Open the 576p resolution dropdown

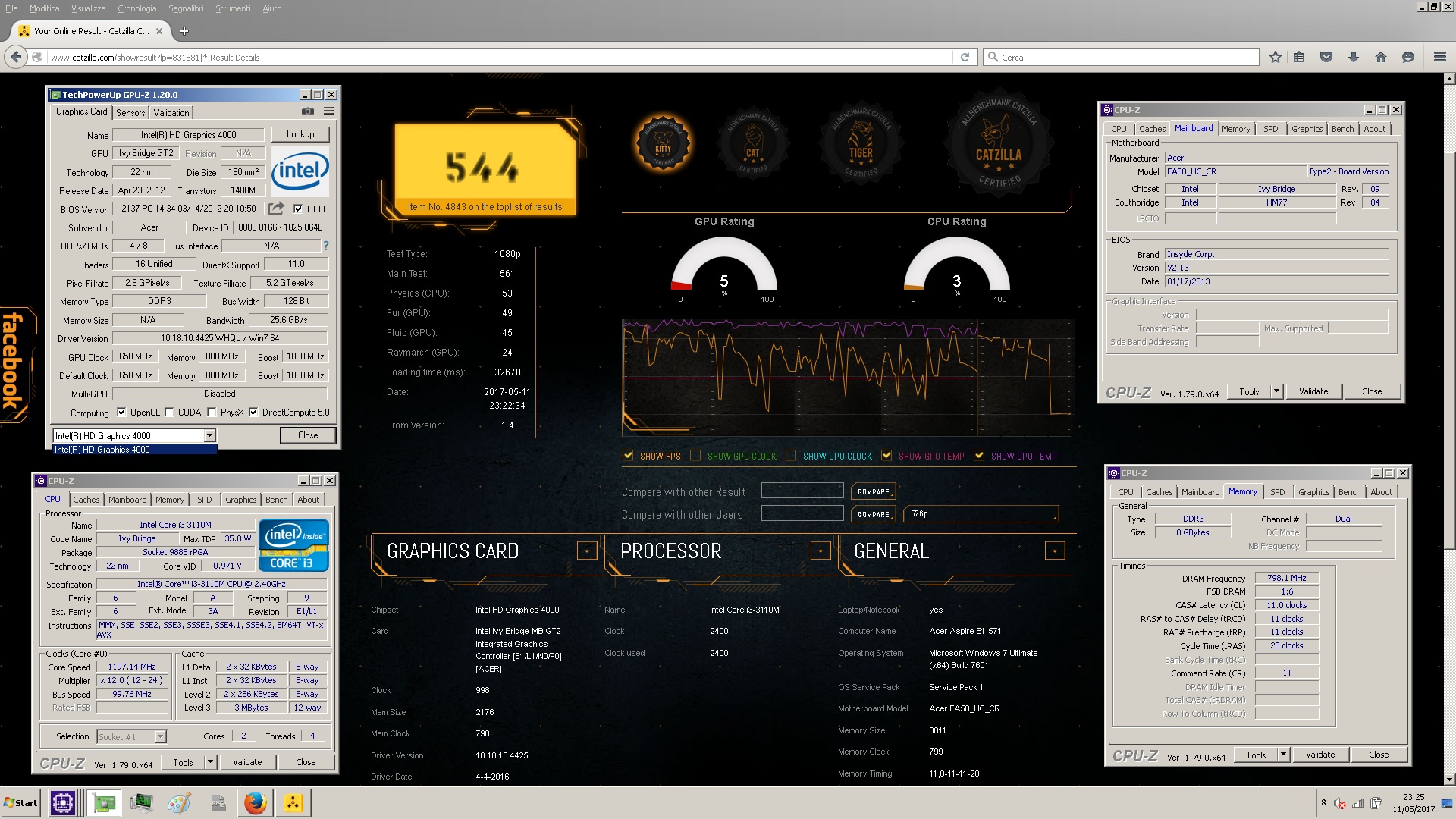tap(981, 514)
